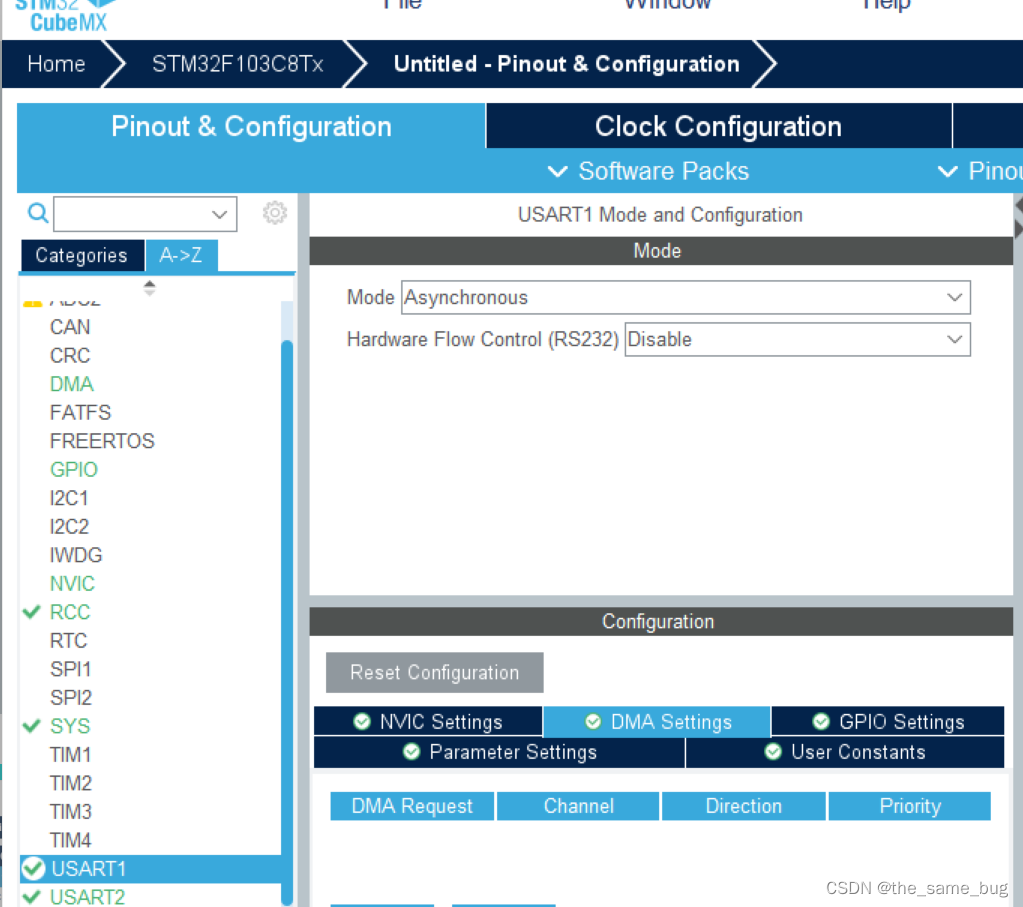Select TIM2 in the peripheral list
The image size is (1023, 907).
coord(71,783)
